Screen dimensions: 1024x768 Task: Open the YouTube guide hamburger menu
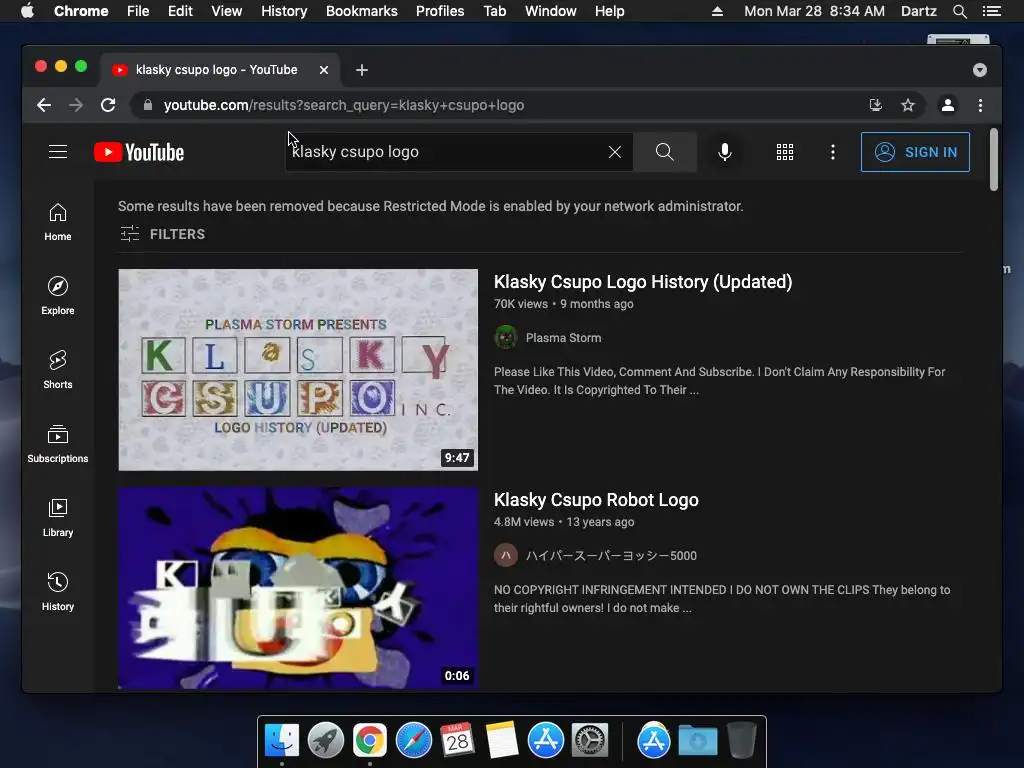pos(58,152)
